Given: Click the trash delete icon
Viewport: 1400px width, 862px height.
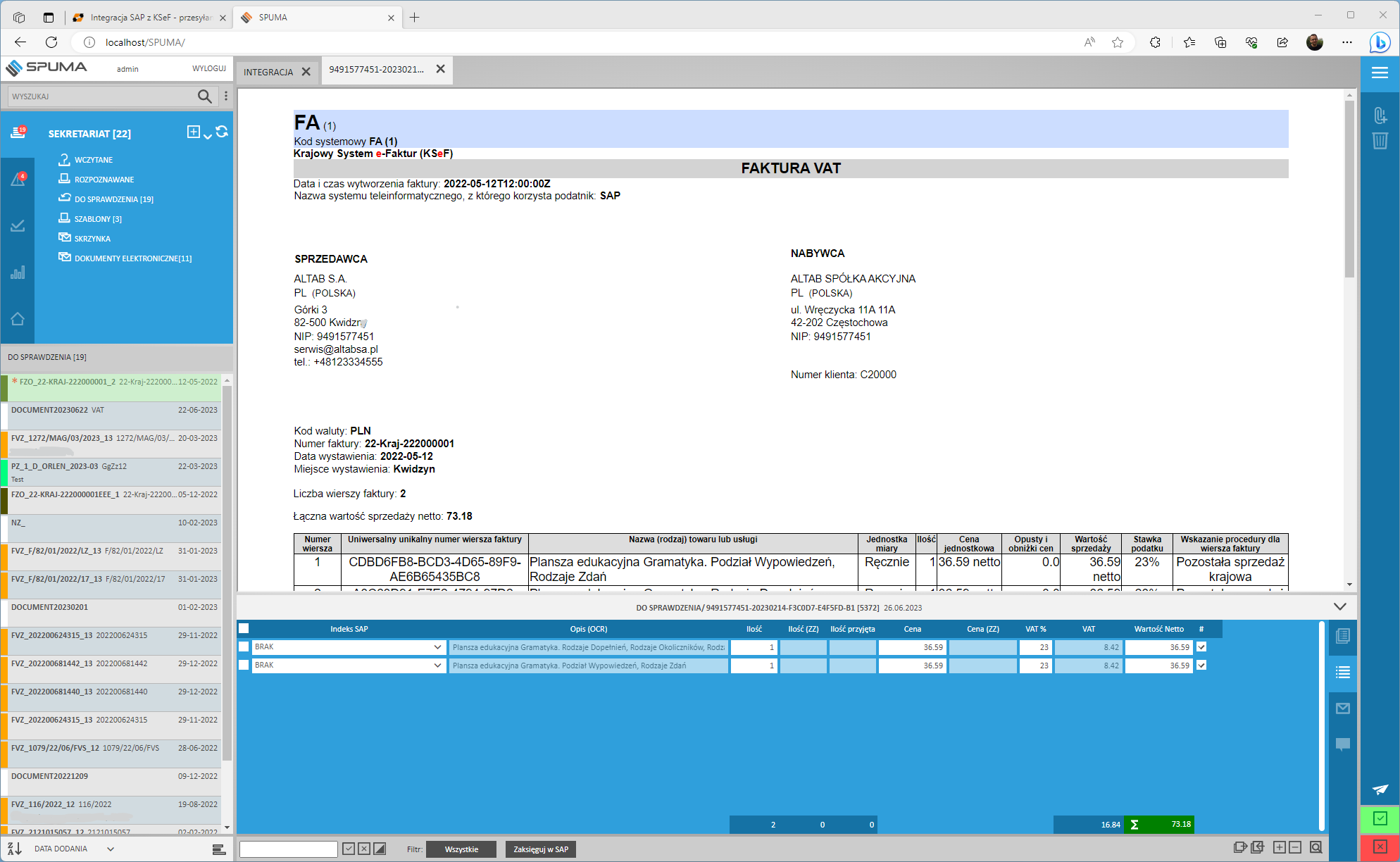Looking at the screenshot, I should coord(1380,141).
